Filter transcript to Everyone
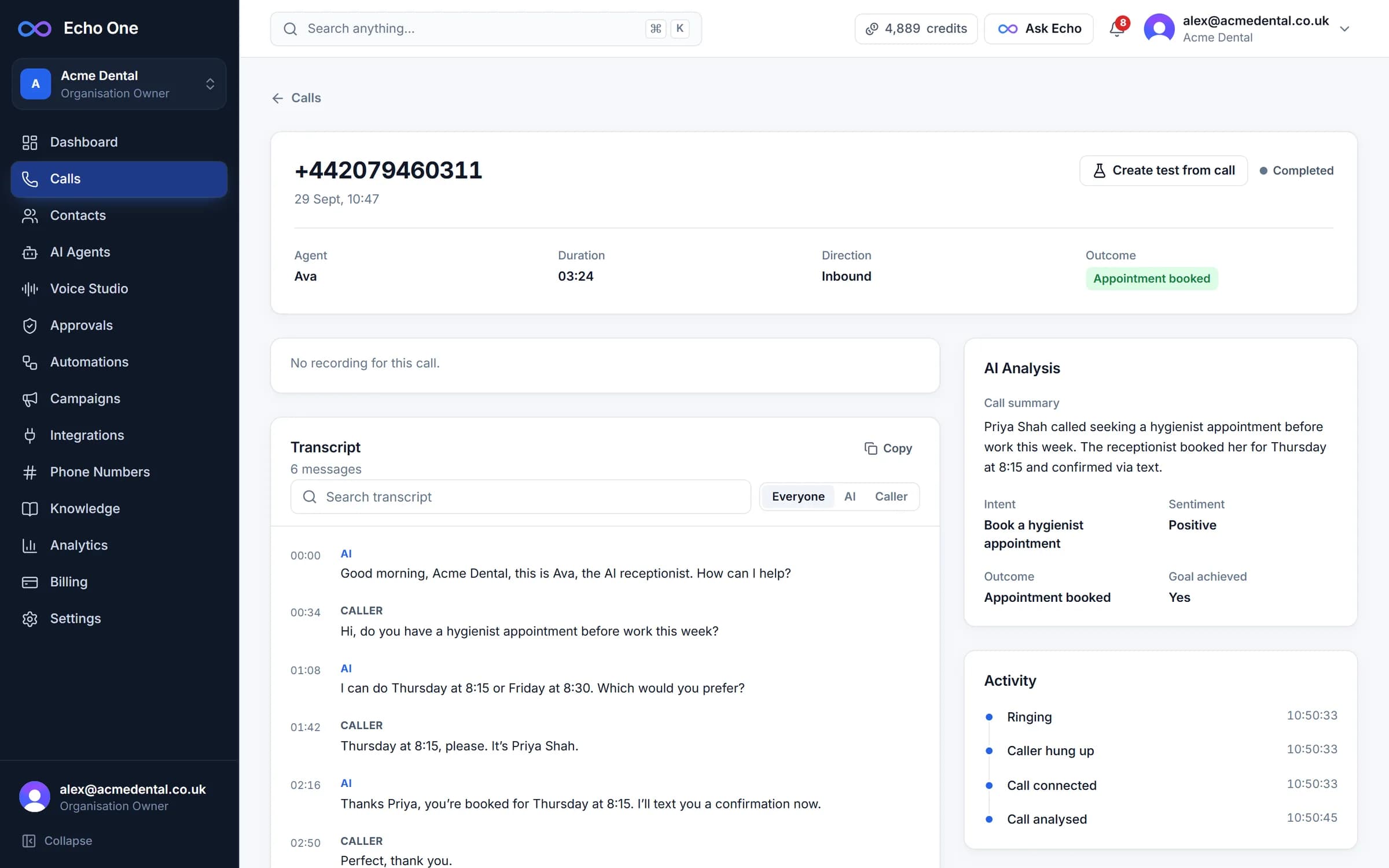This screenshot has height=868, width=1389. point(798,496)
